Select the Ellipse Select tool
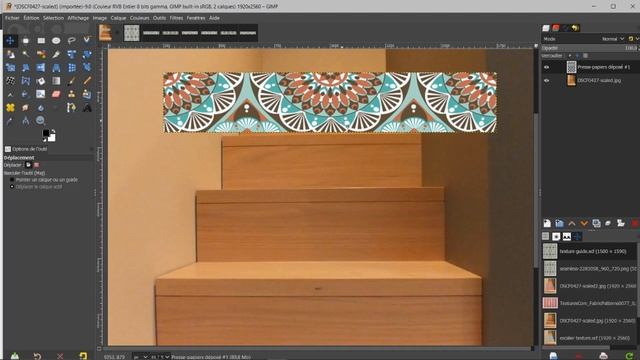The image size is (640, 360). pyautogui.click(x=56, y=40)
